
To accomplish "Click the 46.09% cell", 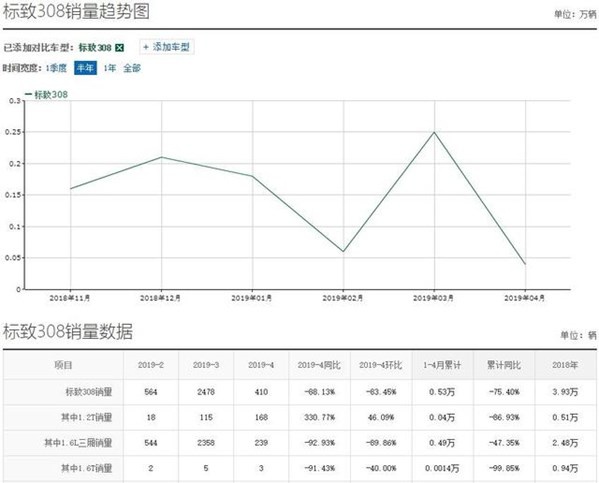I will [x=381, y=417].
